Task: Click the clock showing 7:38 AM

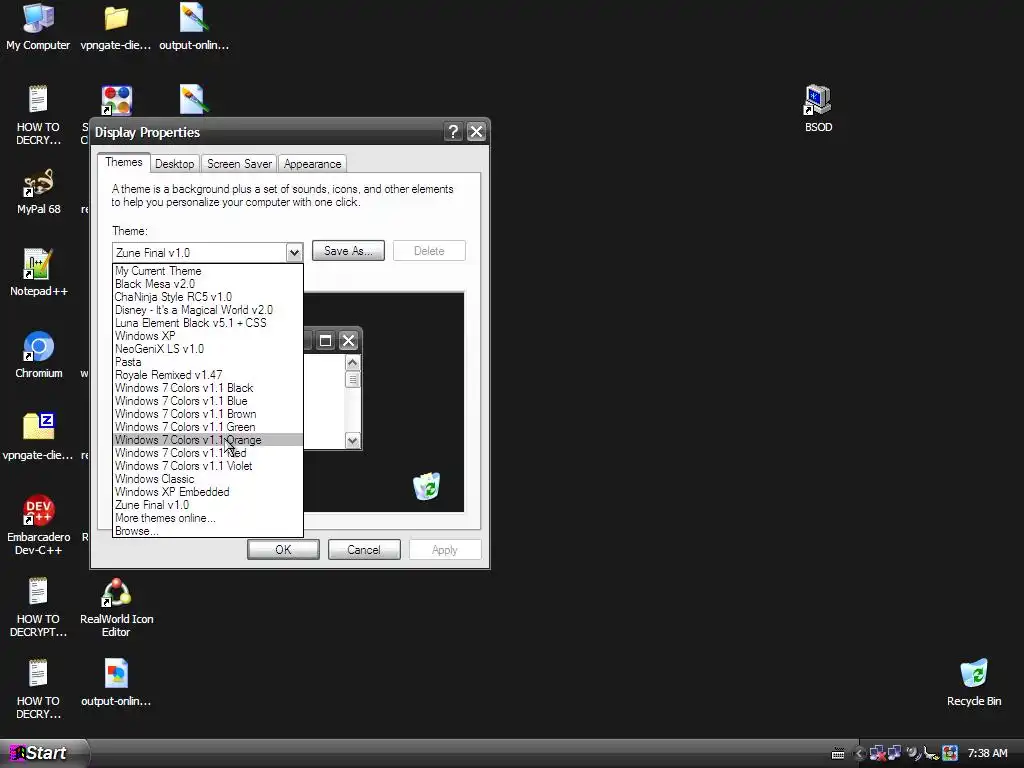Action: point(987,754)
